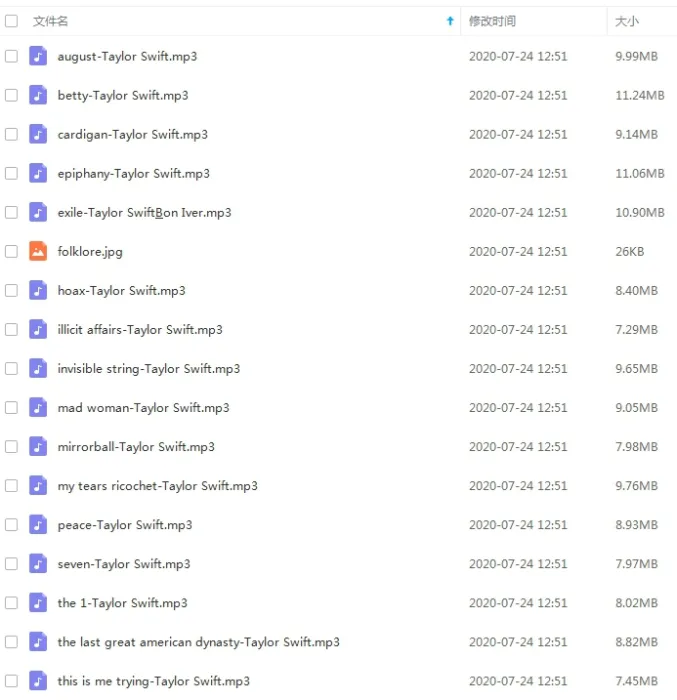Check the box for my tears ricochet-Taylor Swift.mp3
The height and width of the screenshot is (700, 677).
pyautogui.click(x=12, y=486)
